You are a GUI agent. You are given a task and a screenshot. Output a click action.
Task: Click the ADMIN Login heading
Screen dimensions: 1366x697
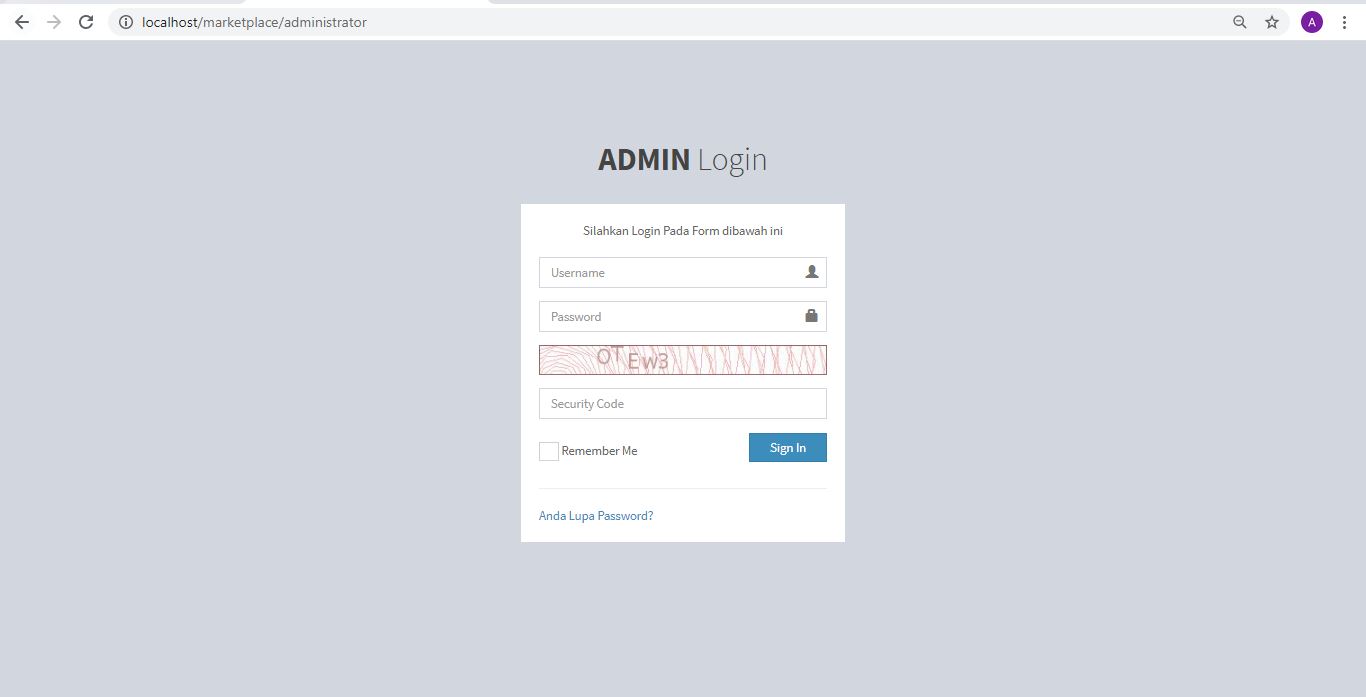coord(683,159)
